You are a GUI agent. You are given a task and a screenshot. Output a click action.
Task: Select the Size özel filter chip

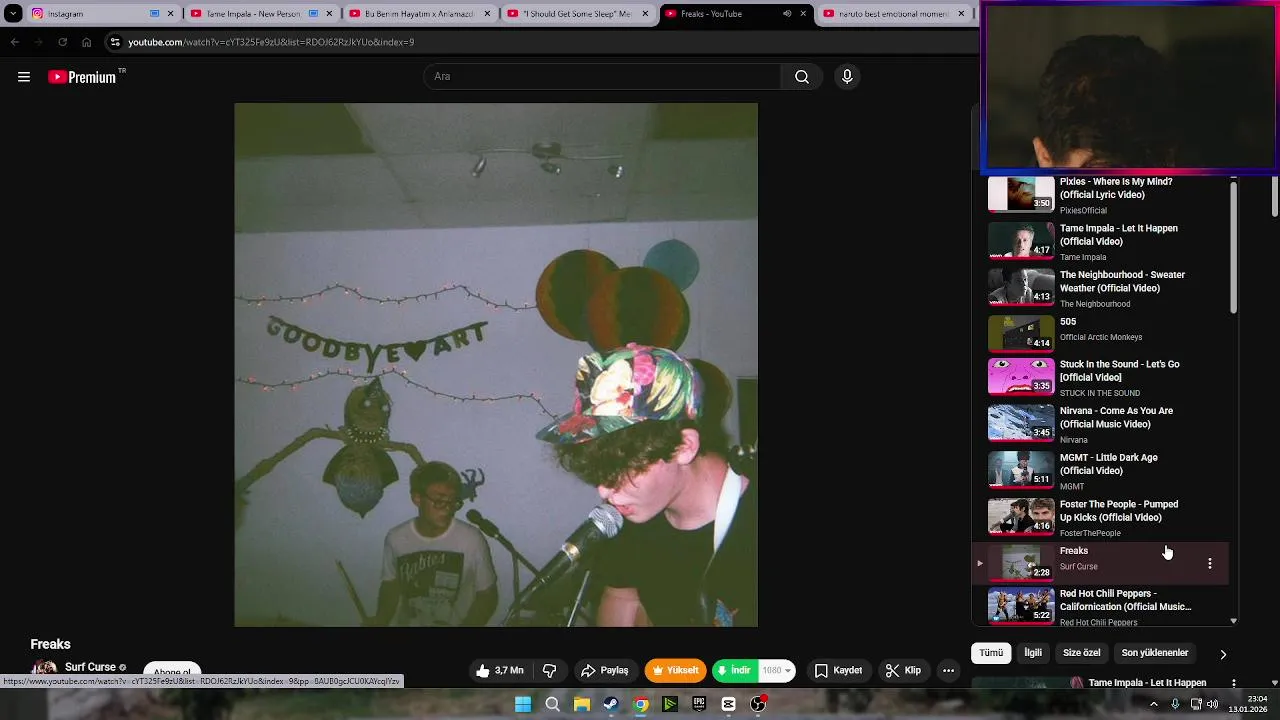[x=1081, y=653]
